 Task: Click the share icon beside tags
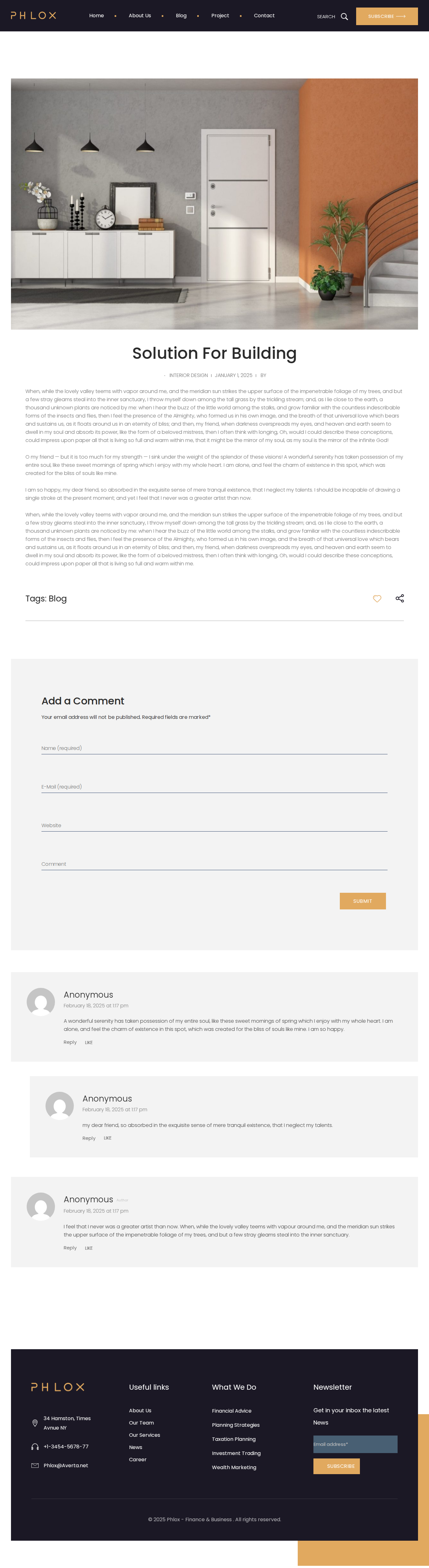coord(400,598)
